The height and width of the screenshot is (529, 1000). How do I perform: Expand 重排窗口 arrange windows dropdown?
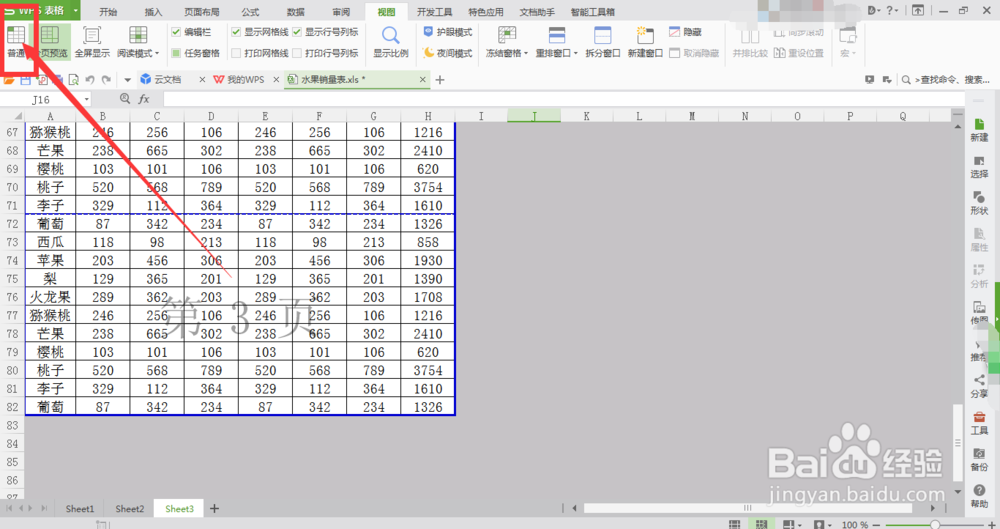click(x=575, y=54)
